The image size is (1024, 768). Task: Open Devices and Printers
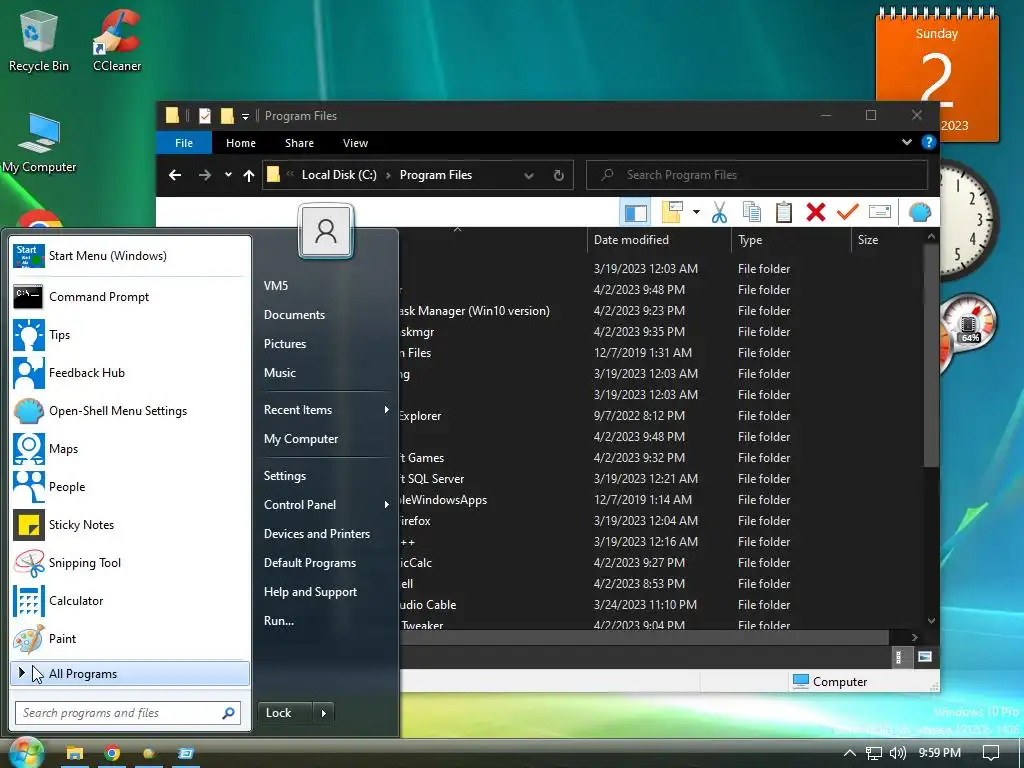point(317,534)
